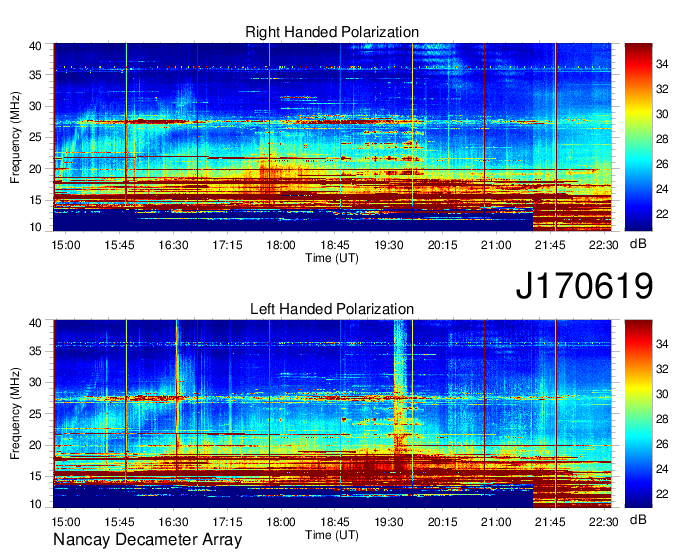680x552 pixels.
Task: Click the 20:15 tick under right-handed plot
Action: pyautogui.click(x=442, y=245)
